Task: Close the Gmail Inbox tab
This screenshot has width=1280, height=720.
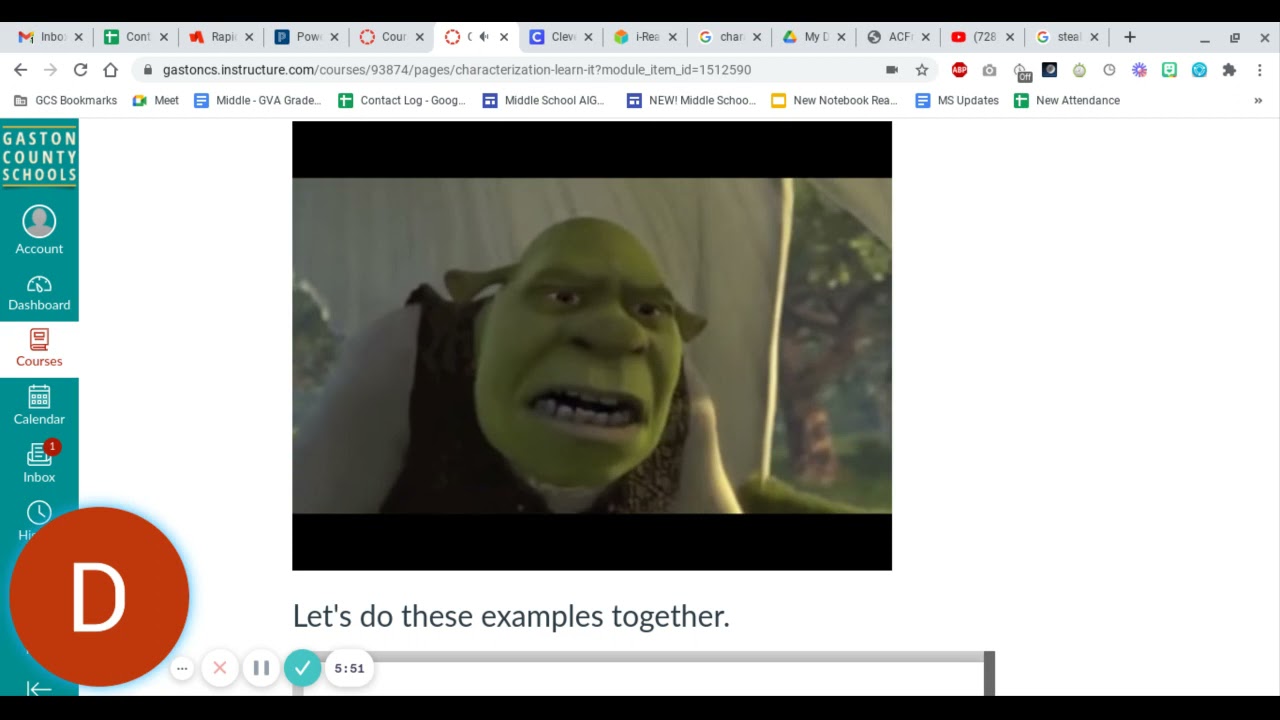Action: pyautogui.click(x=79, y=37)
